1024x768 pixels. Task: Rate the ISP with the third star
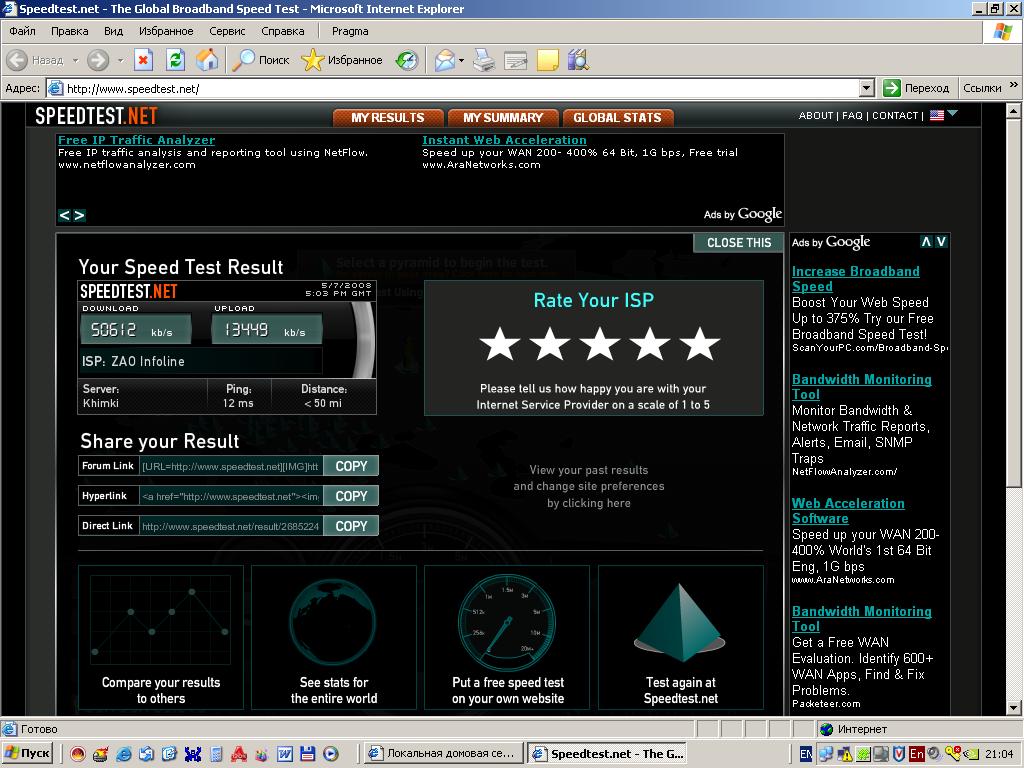coord(600,344)
